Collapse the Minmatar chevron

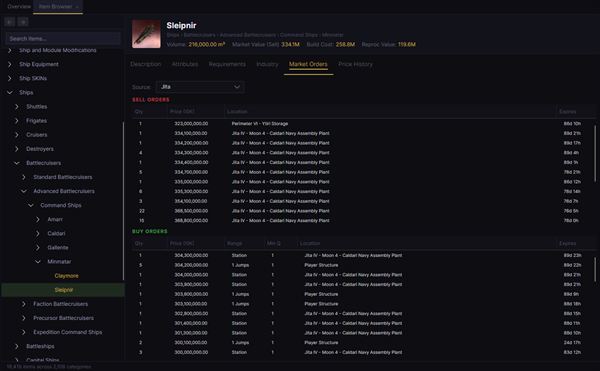click(x=38, y=262)
